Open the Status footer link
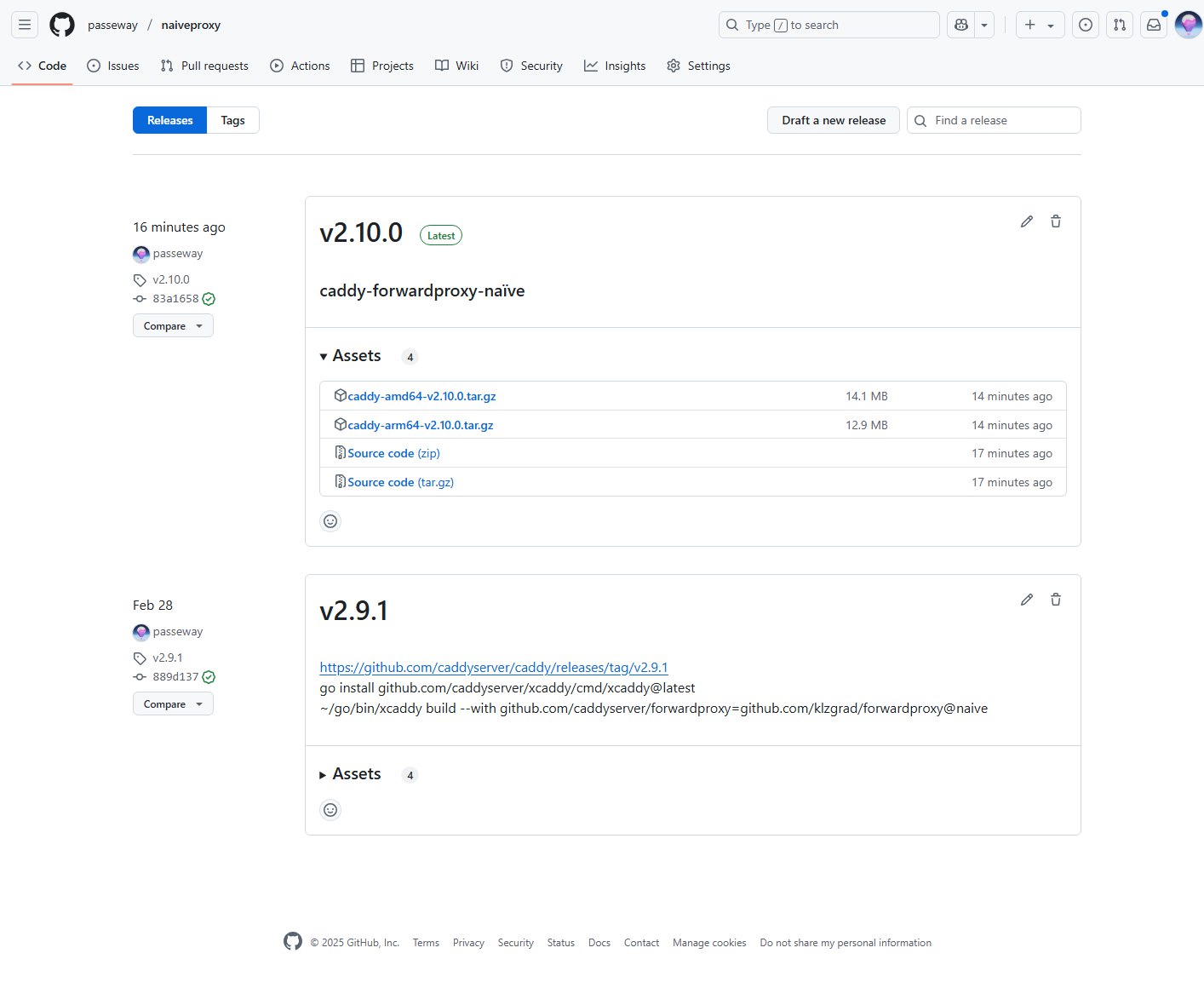Viewport: 1204px width, 982px height. point(561,943)
